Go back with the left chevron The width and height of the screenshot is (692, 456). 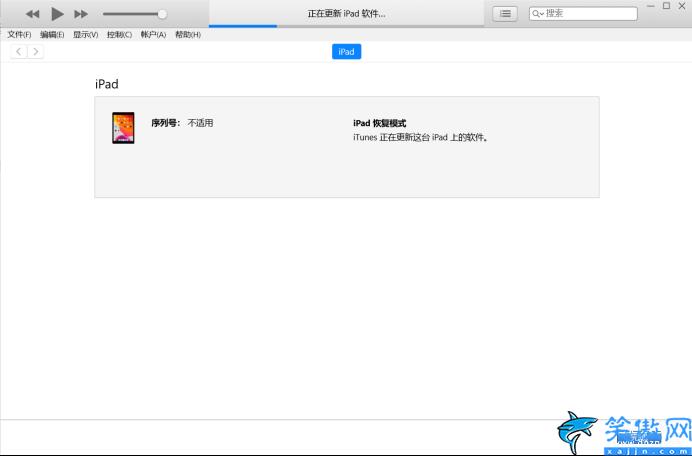click(19, 52)
